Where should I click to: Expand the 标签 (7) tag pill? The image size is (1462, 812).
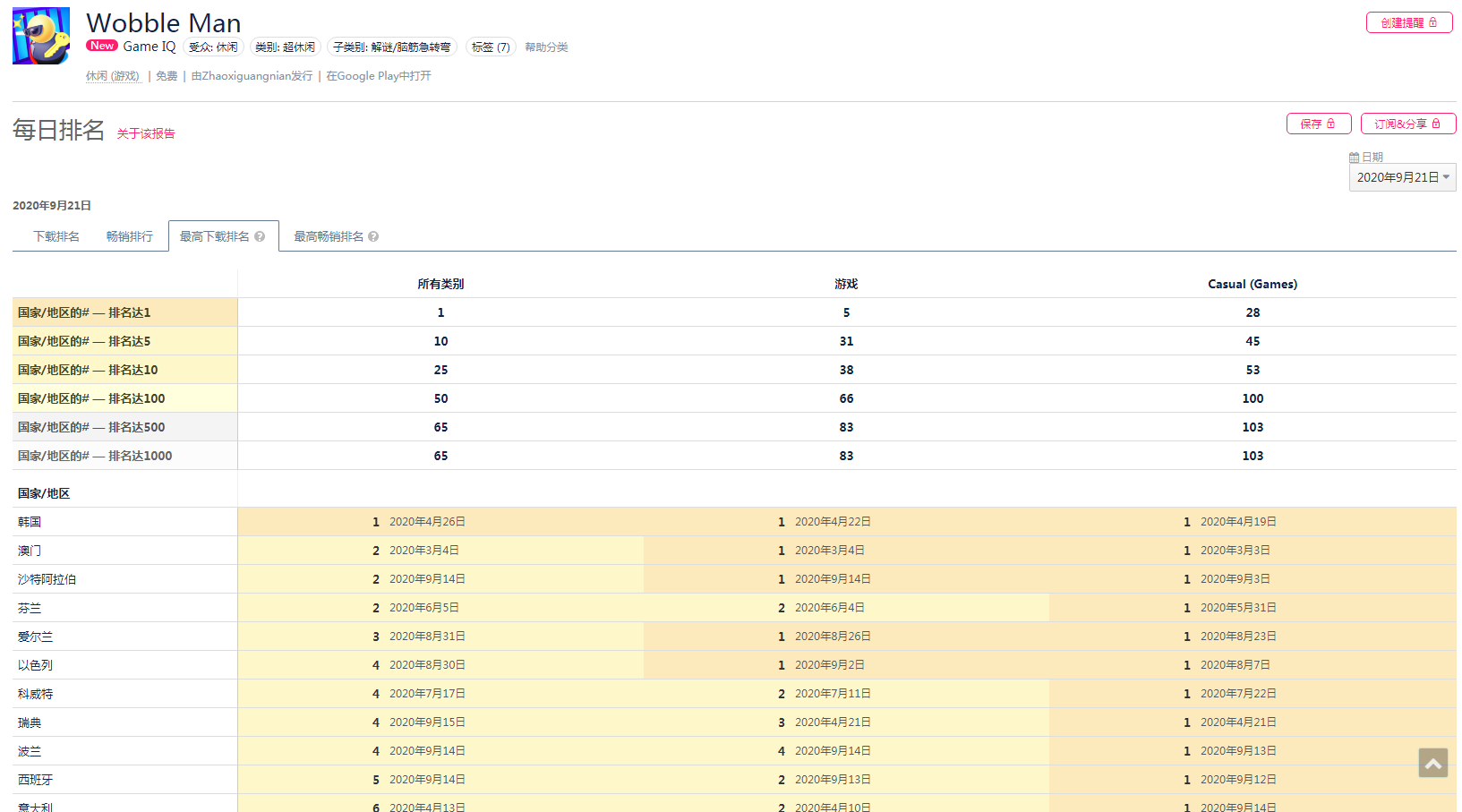tap(491, 47)
